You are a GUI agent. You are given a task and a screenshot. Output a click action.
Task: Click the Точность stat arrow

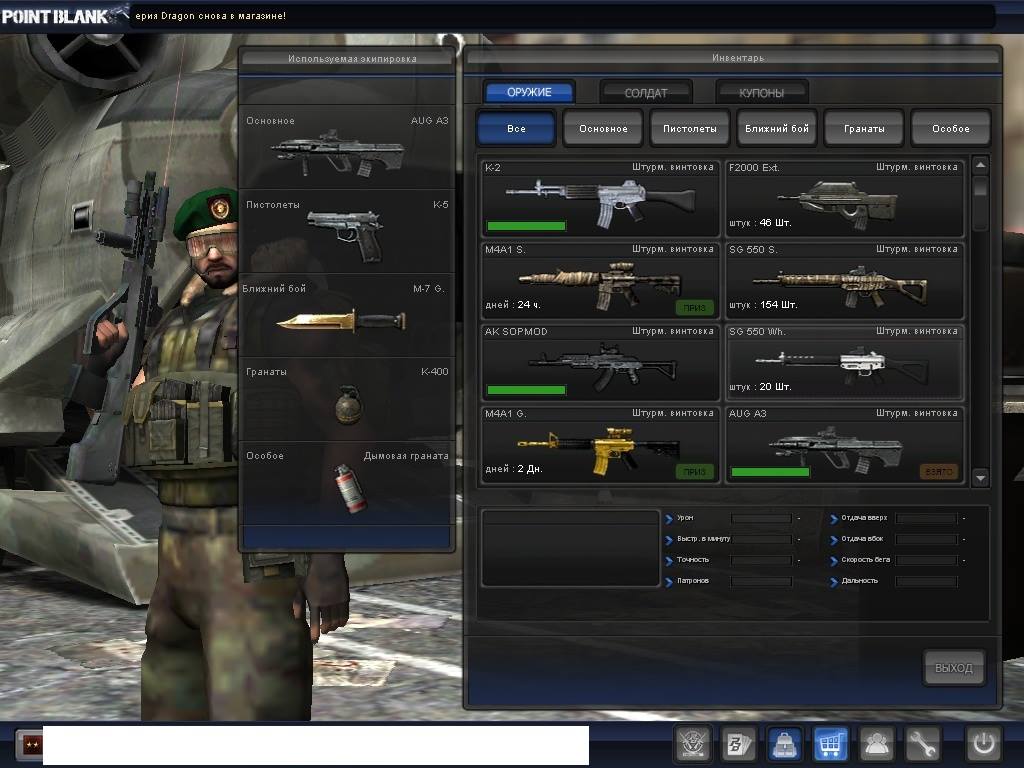click(x=669, y=561)
